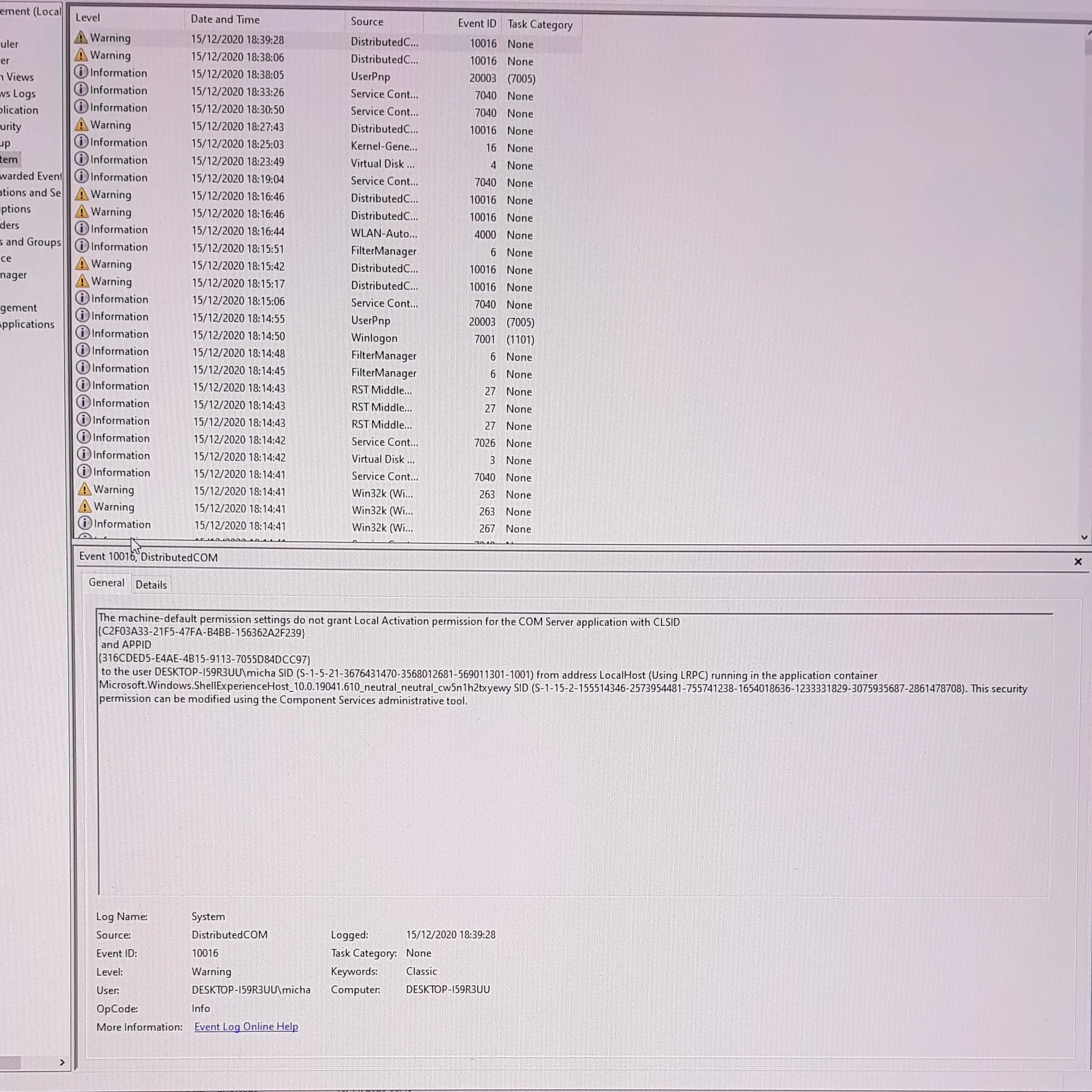Click information icon of the Kernel-General event

click(82, 141)
